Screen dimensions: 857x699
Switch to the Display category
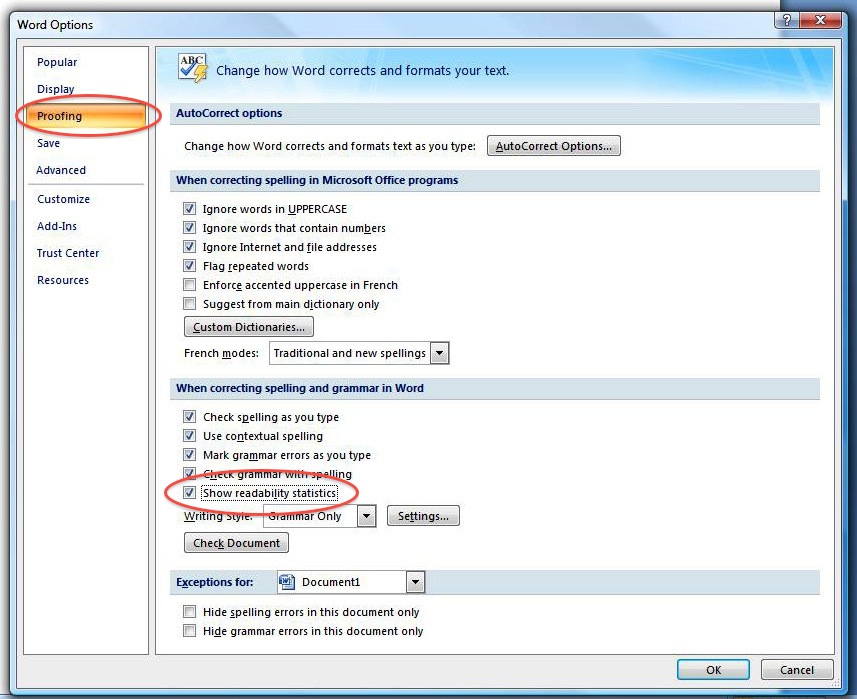pos(56,89)
